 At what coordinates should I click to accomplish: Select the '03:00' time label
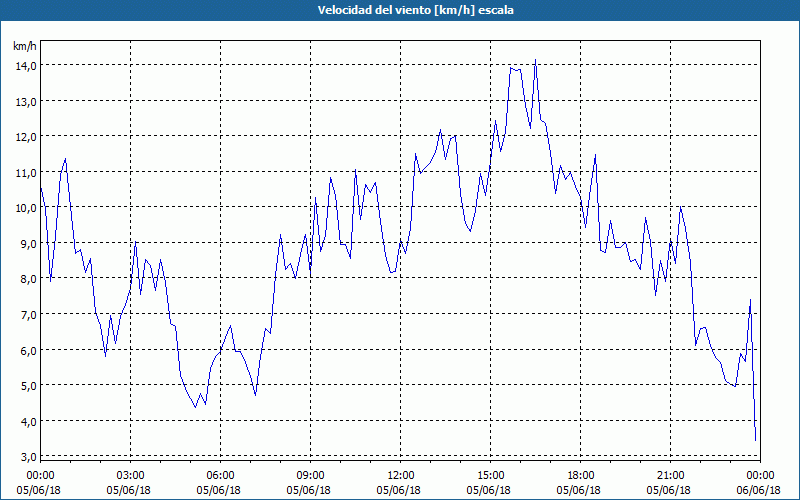tap(130, 476)
